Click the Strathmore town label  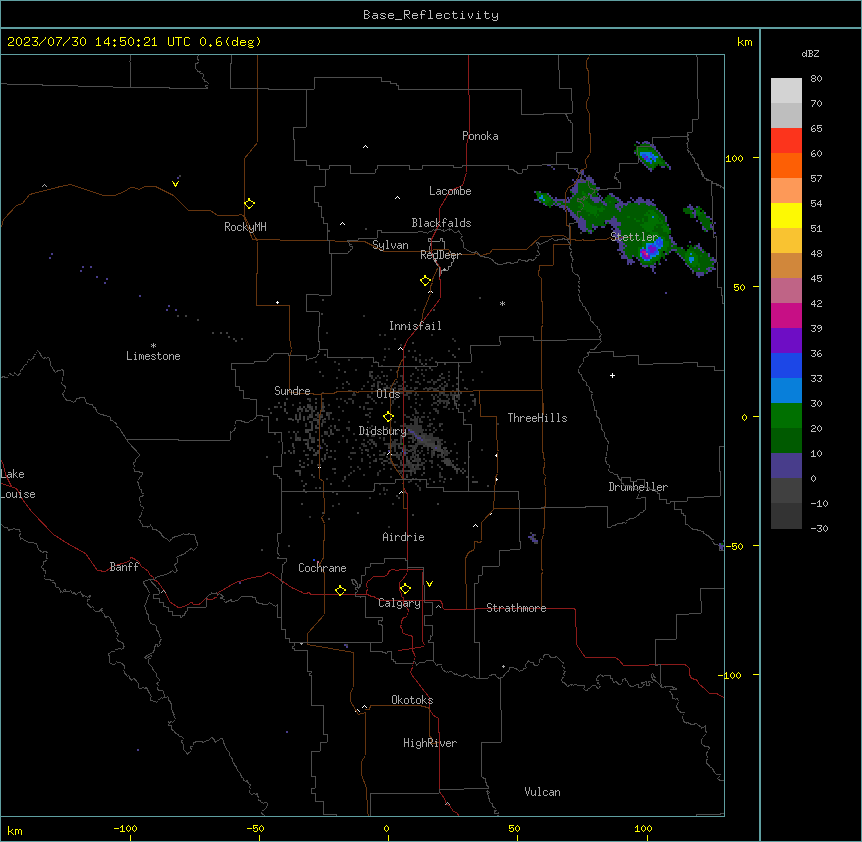(516, 608)
